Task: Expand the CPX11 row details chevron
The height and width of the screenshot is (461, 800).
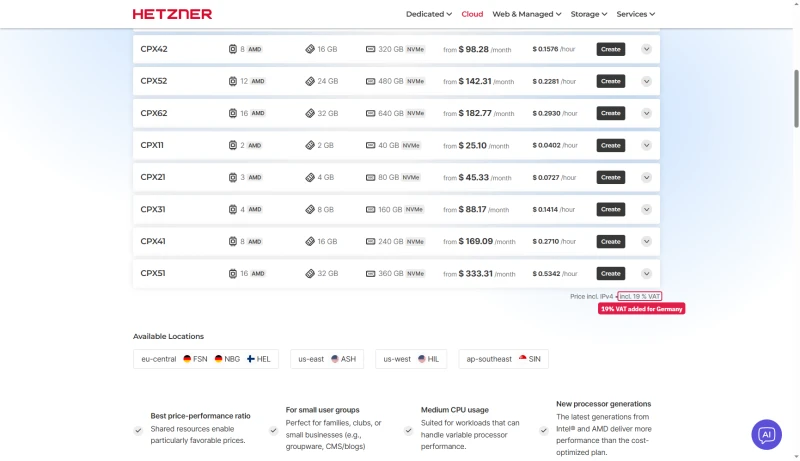Action: [x=646, y=145]
